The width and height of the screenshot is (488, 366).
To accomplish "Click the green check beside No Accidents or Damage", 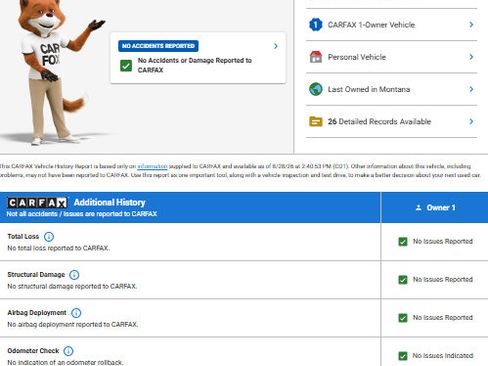I will pyautogui.click(x=126, y=65).
